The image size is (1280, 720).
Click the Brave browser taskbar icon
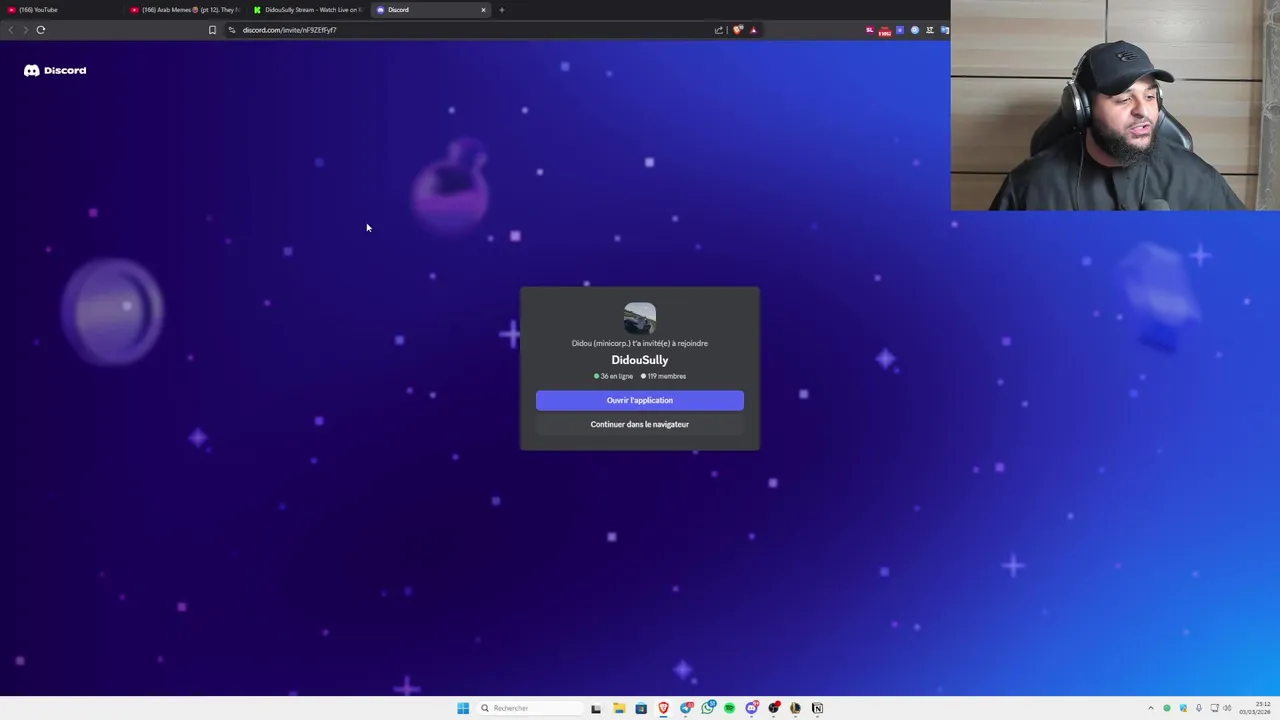(x=663, y=708)
